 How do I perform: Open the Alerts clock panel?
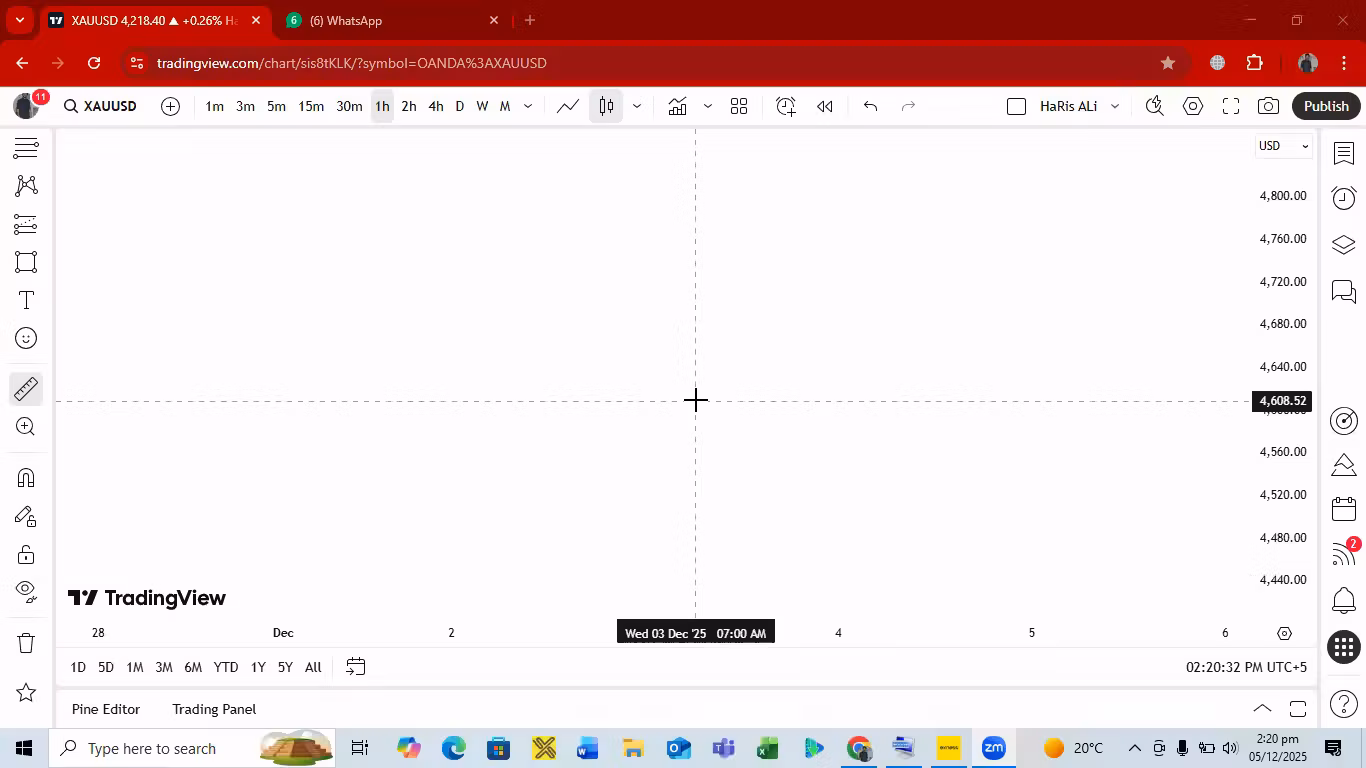[1344, 198]
